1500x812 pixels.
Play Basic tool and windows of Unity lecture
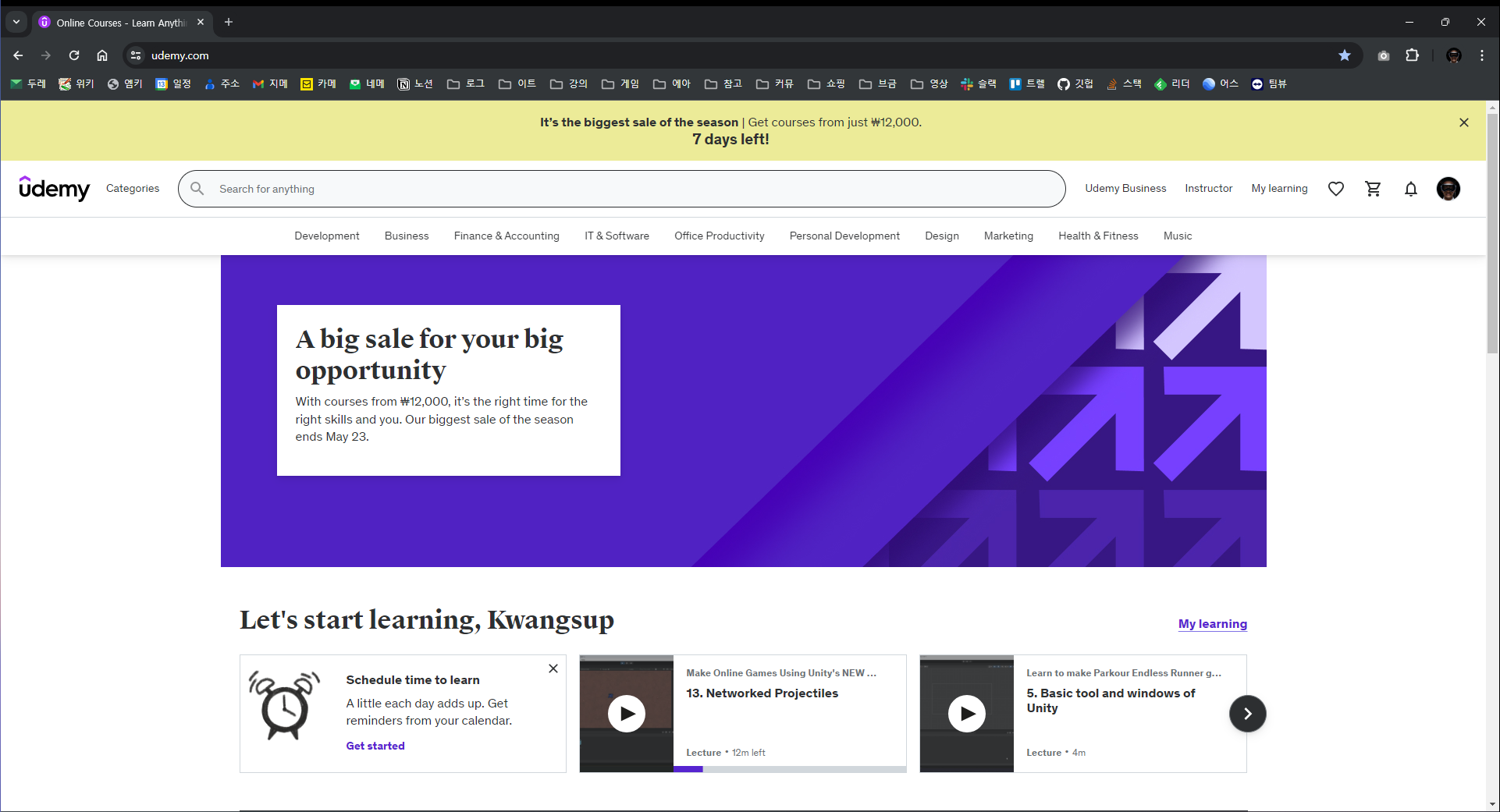pos(967,714)
